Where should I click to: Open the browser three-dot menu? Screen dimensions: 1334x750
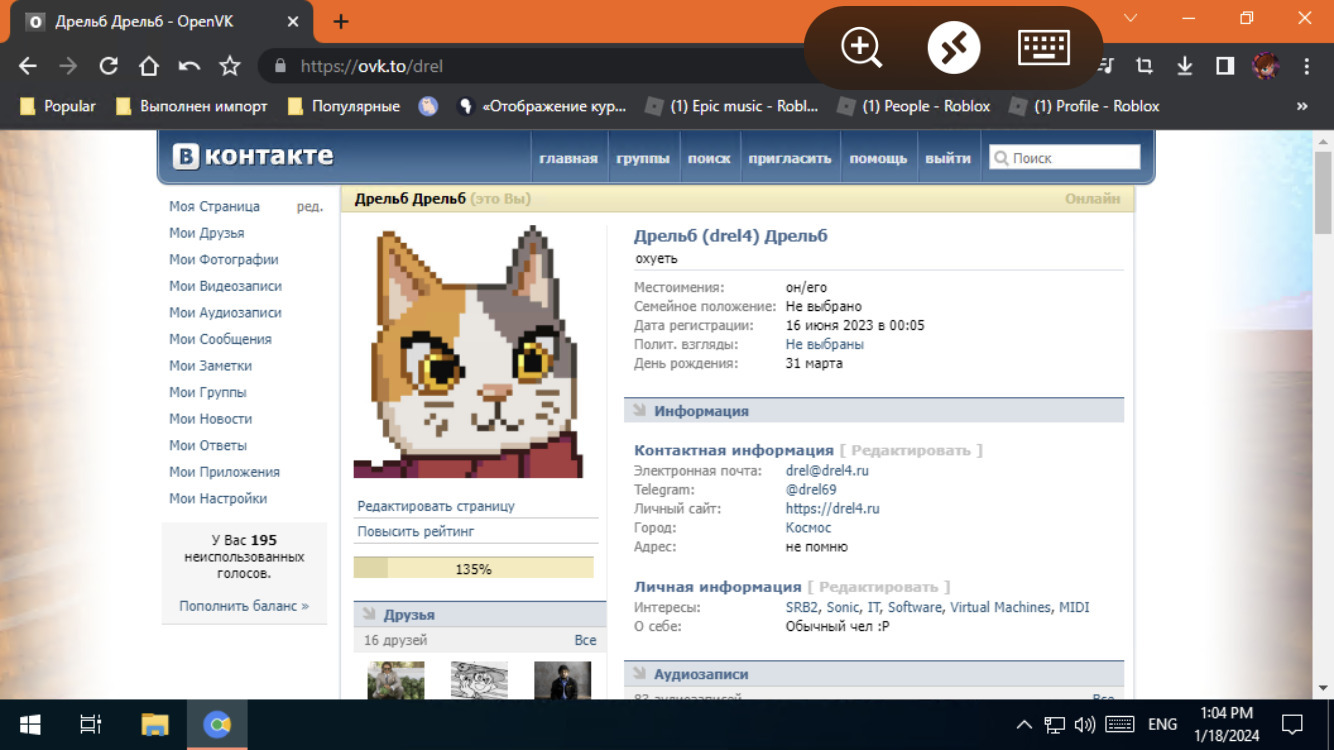point(1307,66)
